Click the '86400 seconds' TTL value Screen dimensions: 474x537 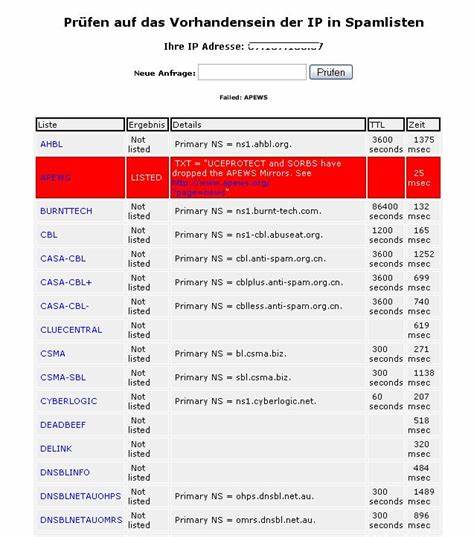point(386,211)
